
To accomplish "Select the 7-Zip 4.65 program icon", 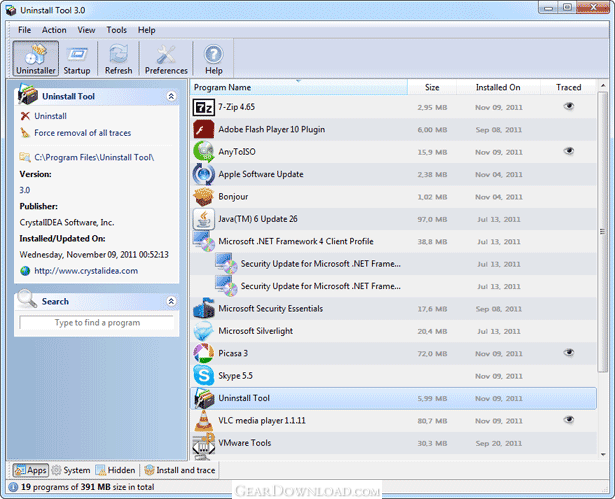I will click(x=203, y=107).
